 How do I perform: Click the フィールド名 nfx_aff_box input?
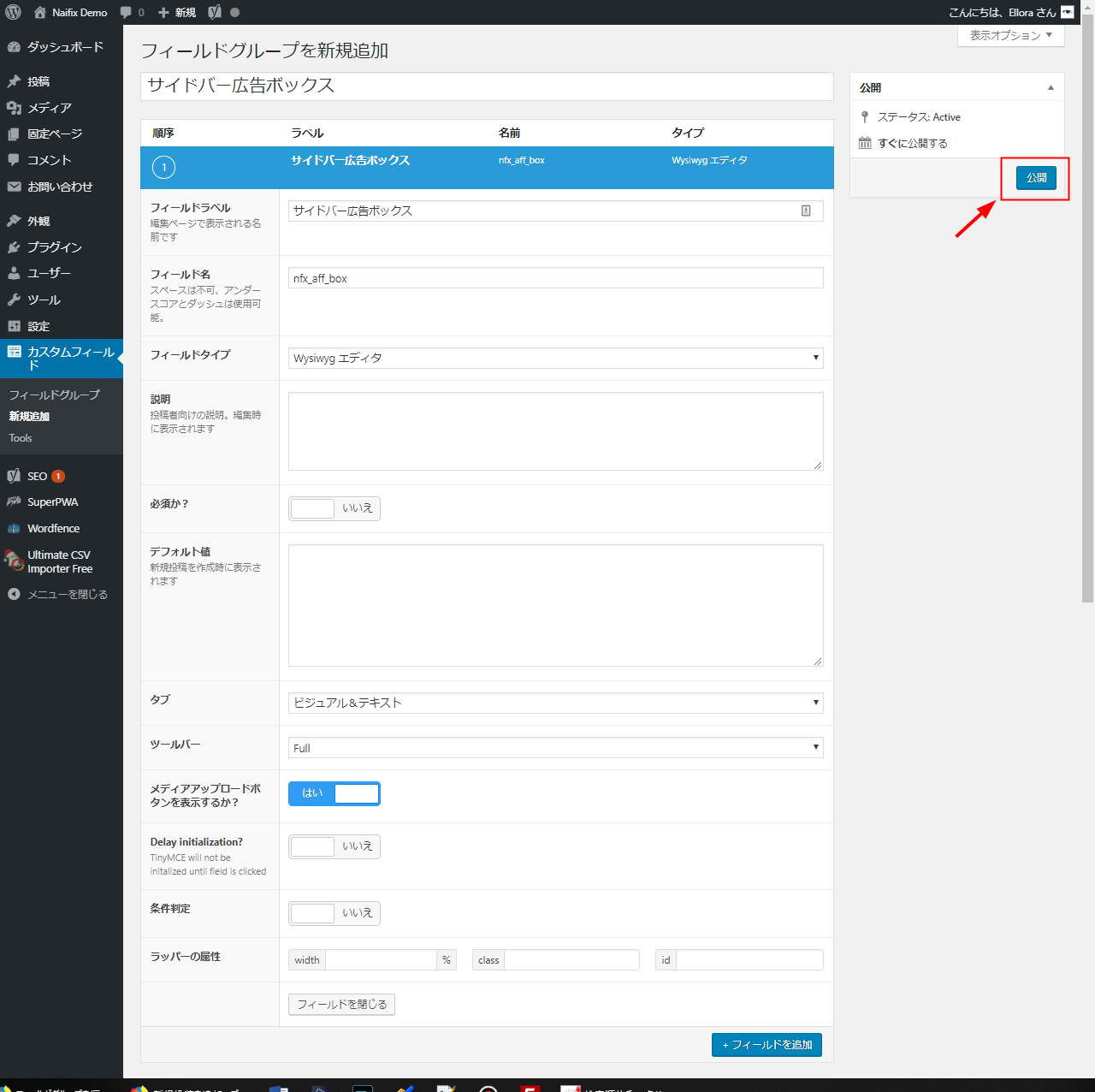(556, 278)
